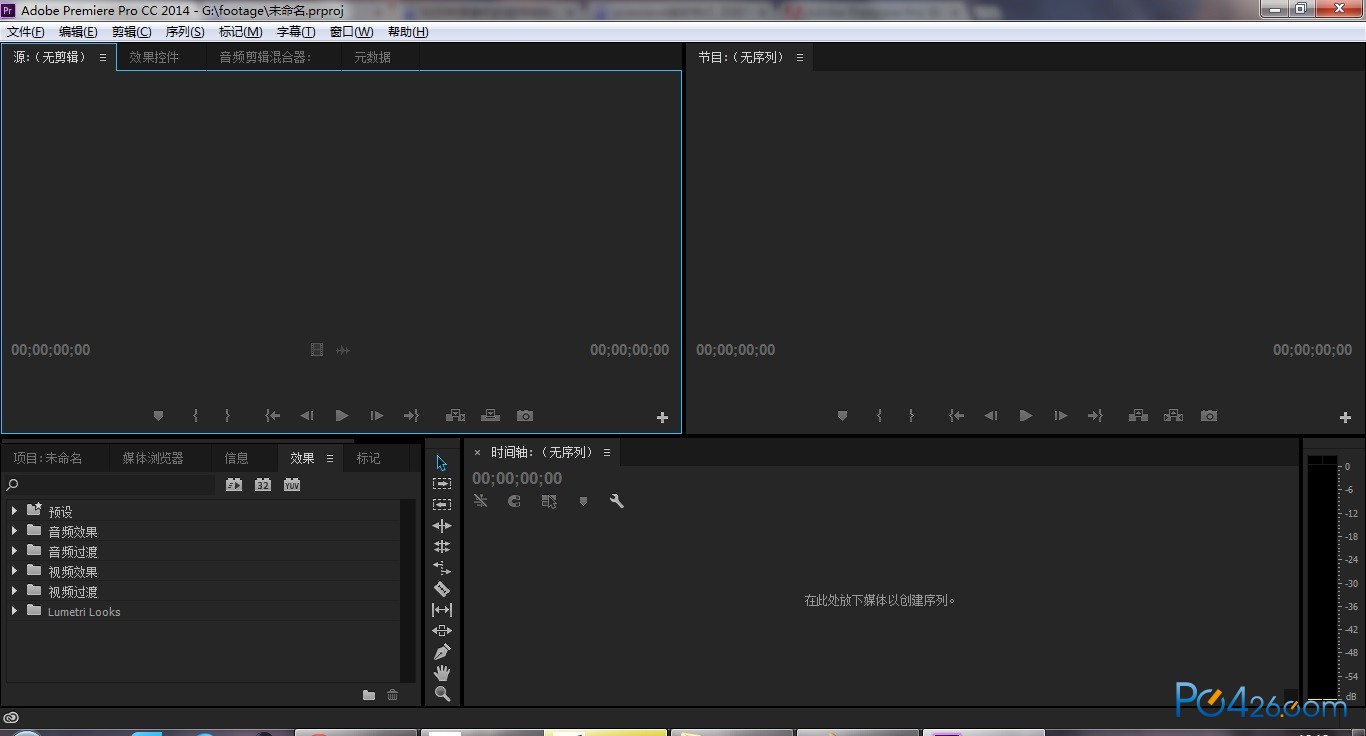Image resolution: width=1366 pixels, height=736 pixels.
Task: Create new custom bin in Effects panel
Action: click(369, 695)
